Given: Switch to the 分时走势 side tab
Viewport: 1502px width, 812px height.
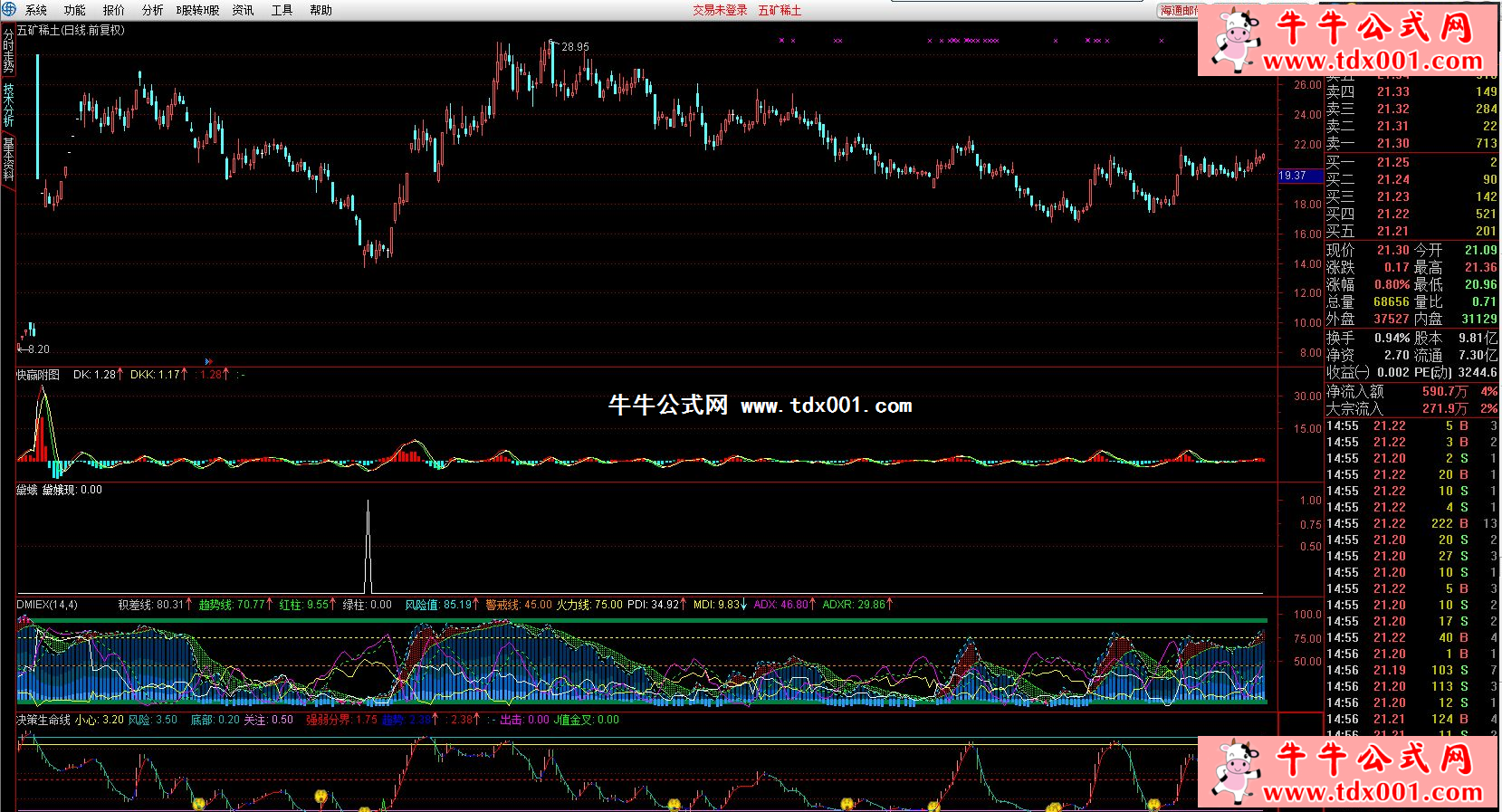Looking at the screenshot, I should point(8,52).
